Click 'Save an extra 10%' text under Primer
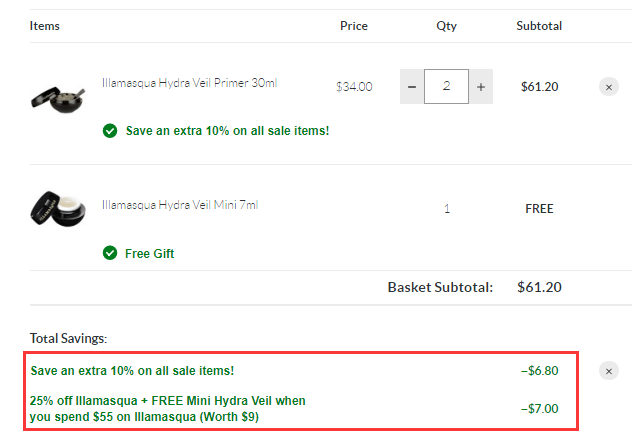This screenshot has height=441, width=633. [227, 131]
